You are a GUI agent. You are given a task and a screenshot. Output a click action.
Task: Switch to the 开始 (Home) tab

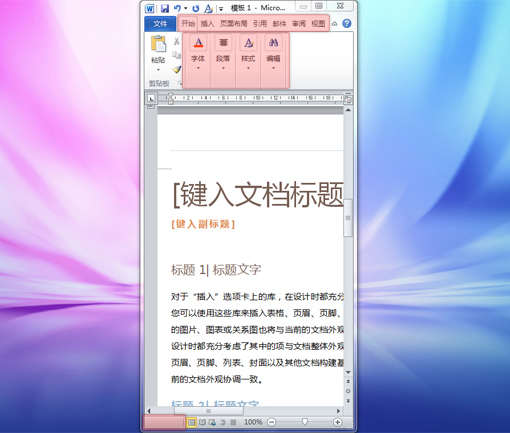188,24
